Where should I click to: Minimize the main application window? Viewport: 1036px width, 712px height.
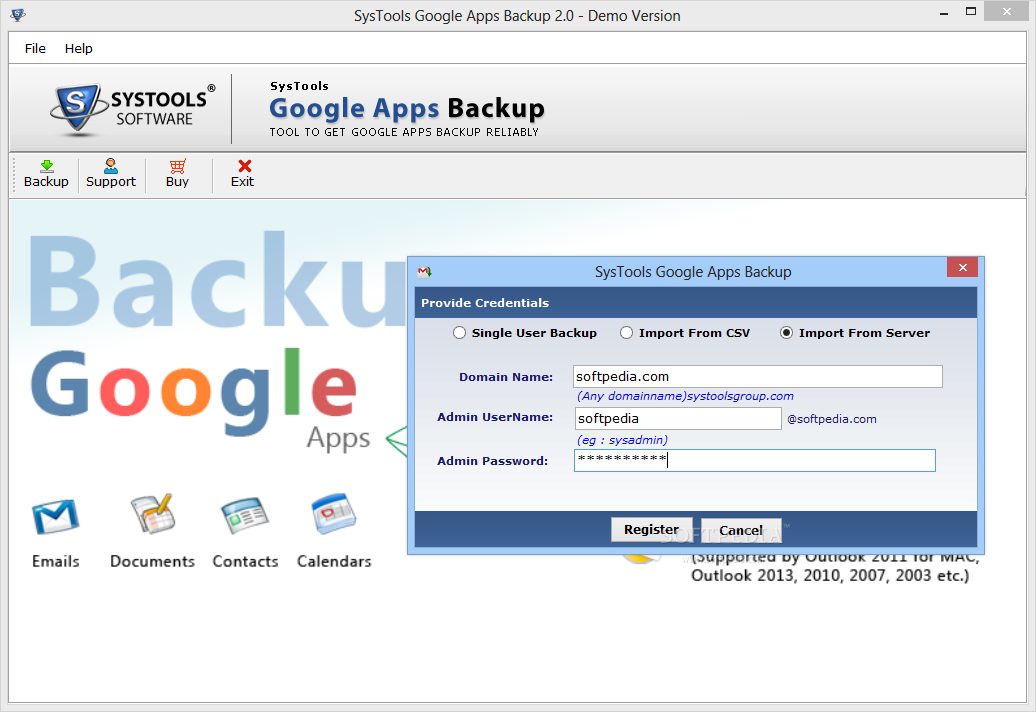pyautogui.click(x=944, y=13)
